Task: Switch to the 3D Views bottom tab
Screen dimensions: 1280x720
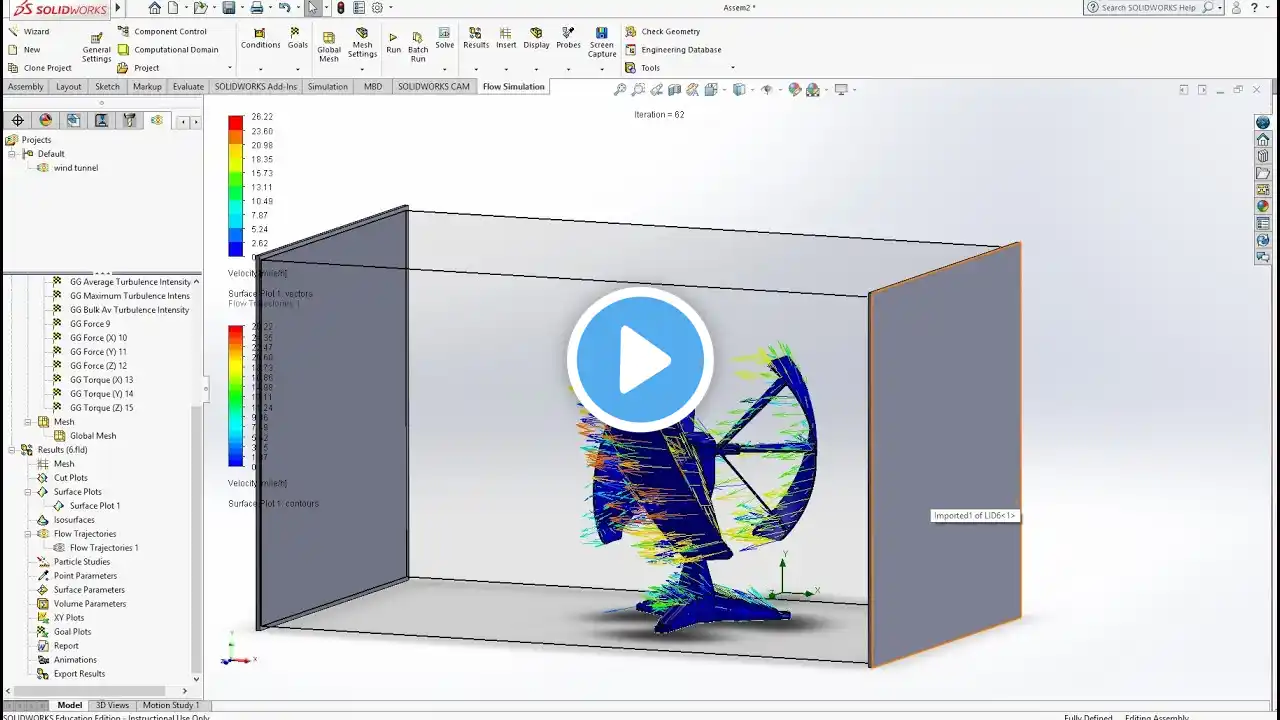Action: pos(112,705)
